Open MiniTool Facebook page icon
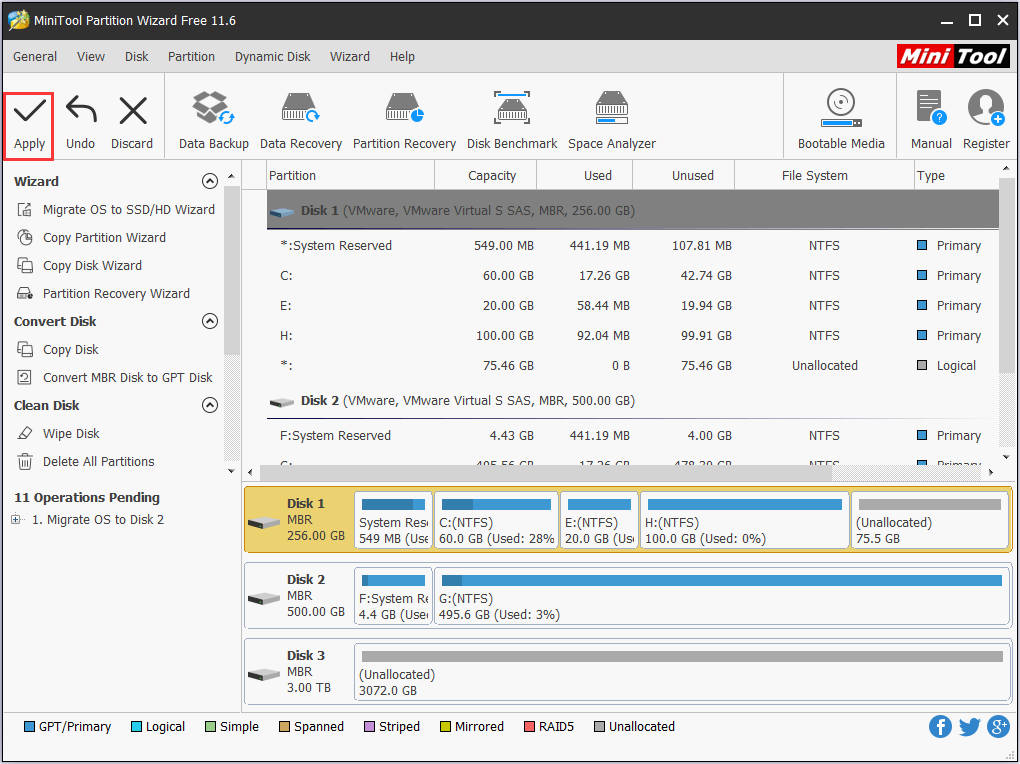 [x=940, y=726]
